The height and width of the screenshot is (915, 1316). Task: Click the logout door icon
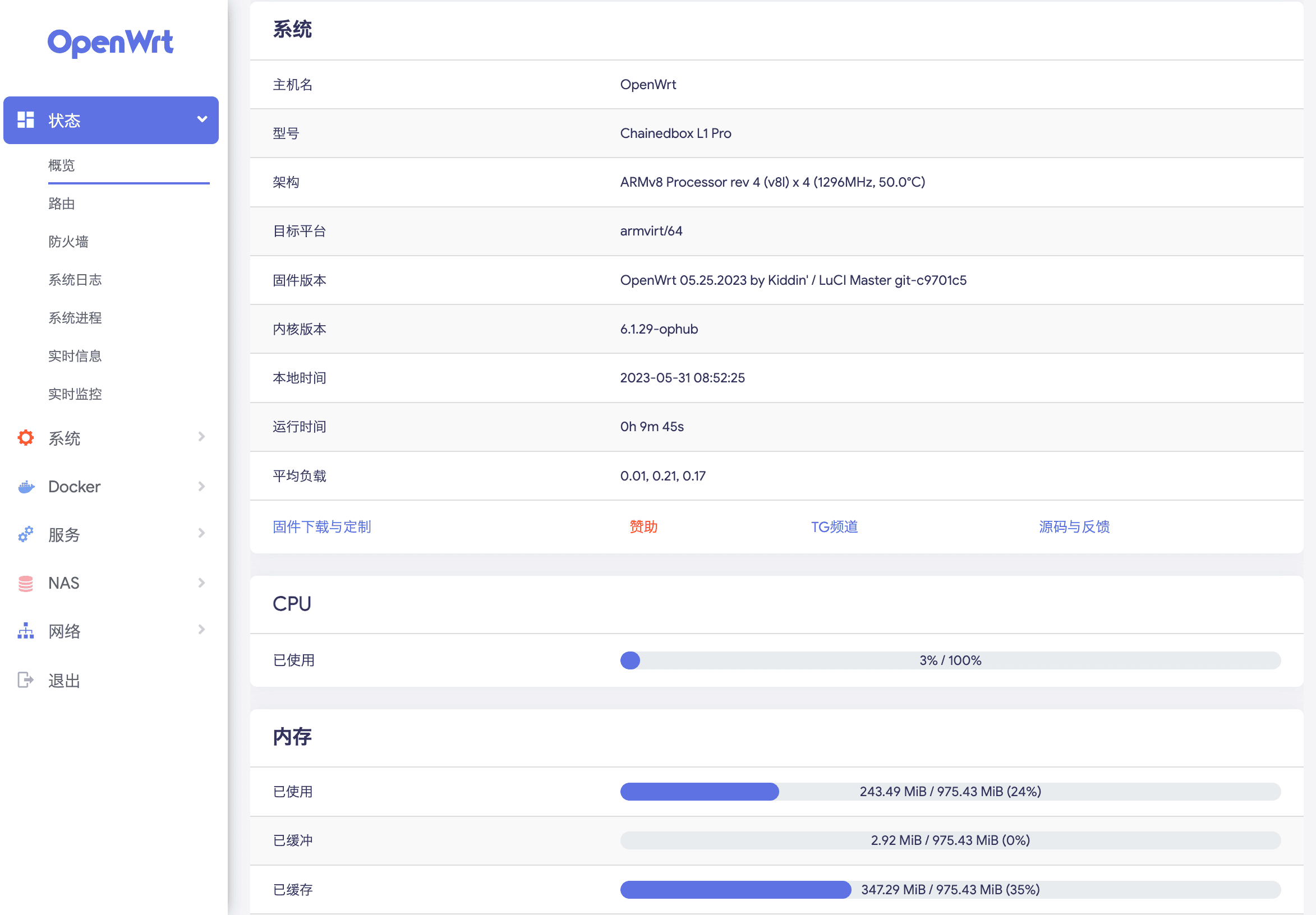[26, 680]
